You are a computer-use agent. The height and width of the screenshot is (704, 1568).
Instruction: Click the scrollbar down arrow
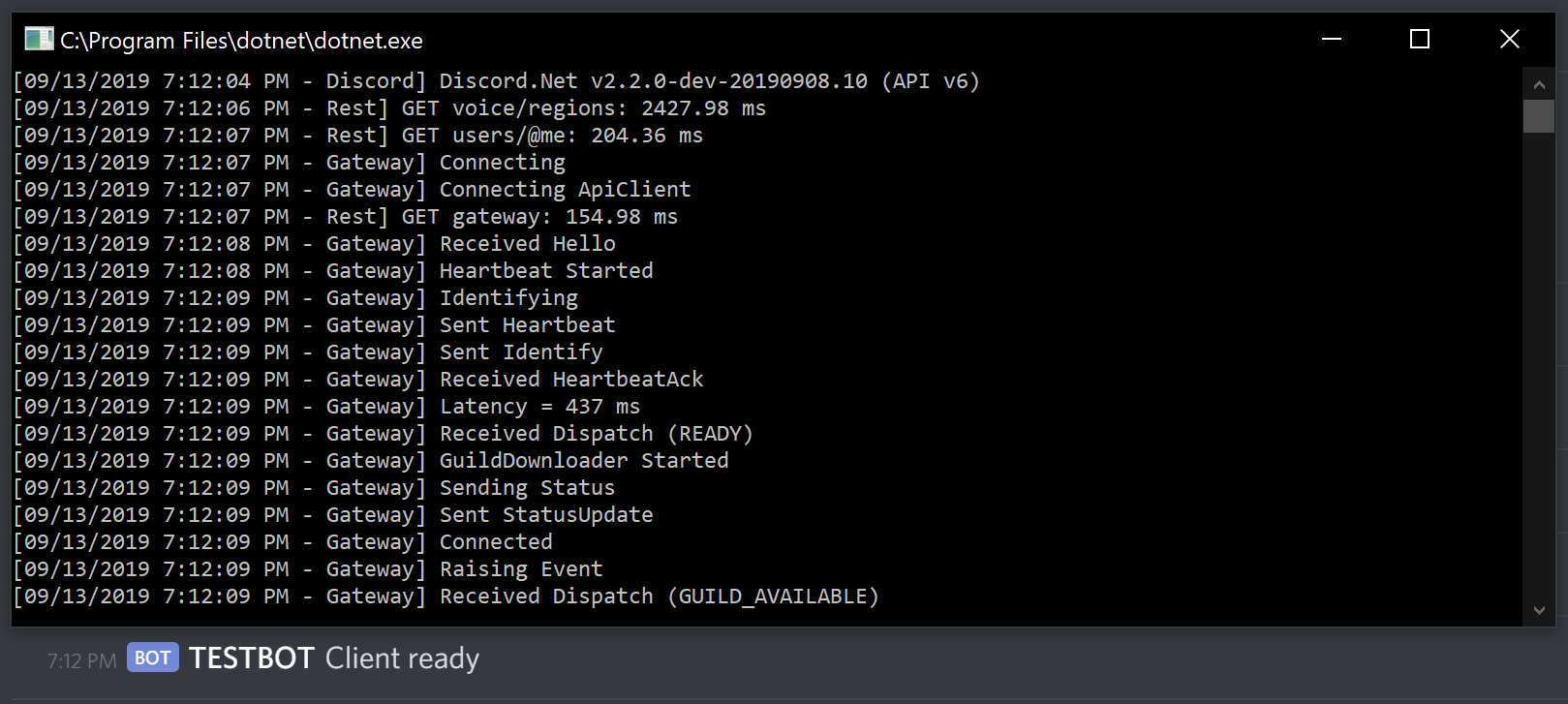(1539, 611)
